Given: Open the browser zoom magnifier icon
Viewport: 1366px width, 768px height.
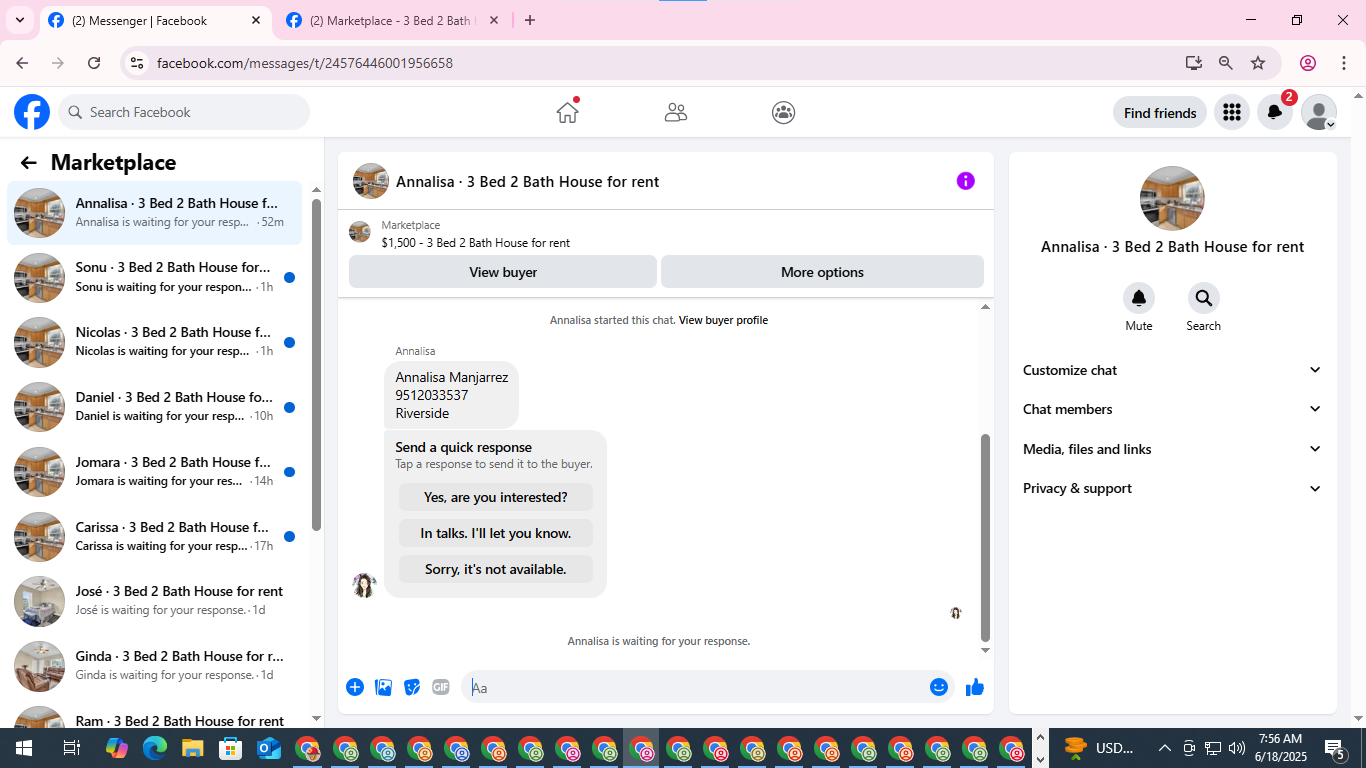Looking at the screenshot, I should point(1226,63).
